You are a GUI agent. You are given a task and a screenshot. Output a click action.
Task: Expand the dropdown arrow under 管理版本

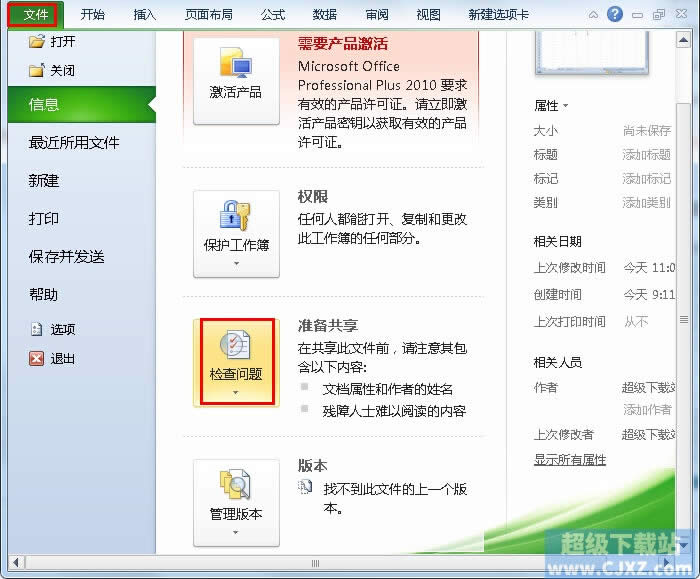[236, 532]
